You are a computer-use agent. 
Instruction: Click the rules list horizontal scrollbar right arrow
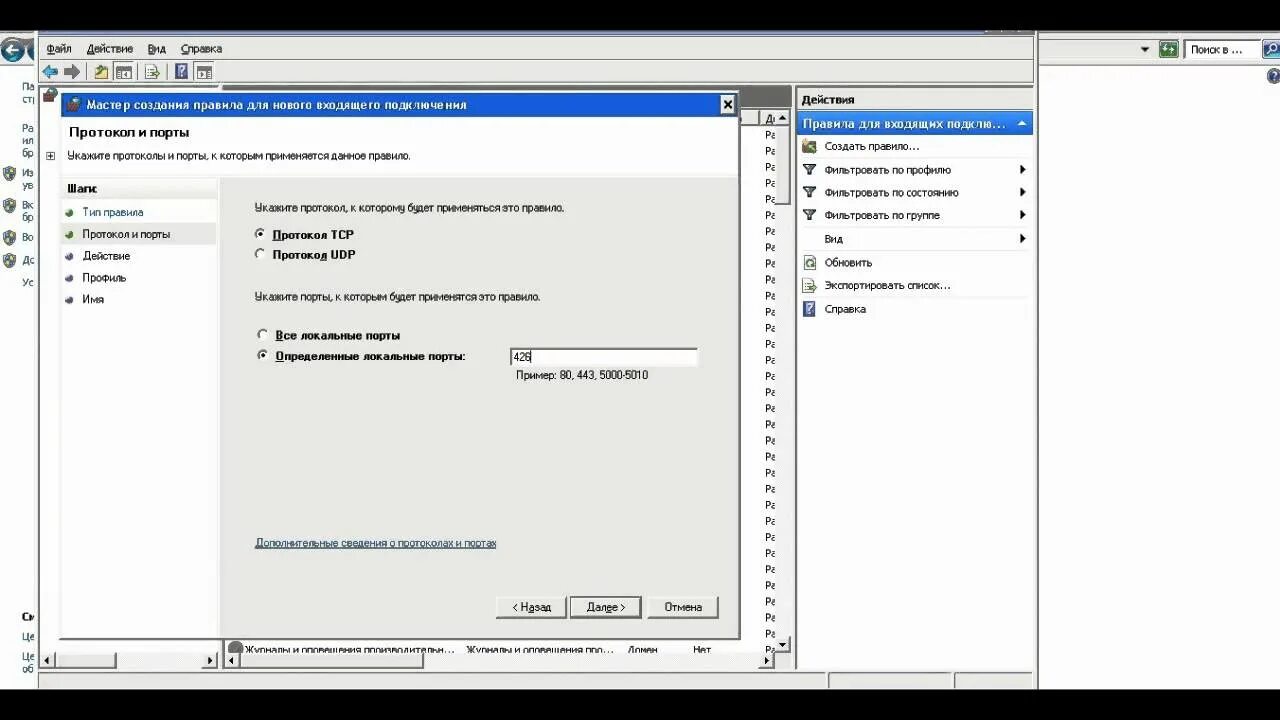[767, 660]
